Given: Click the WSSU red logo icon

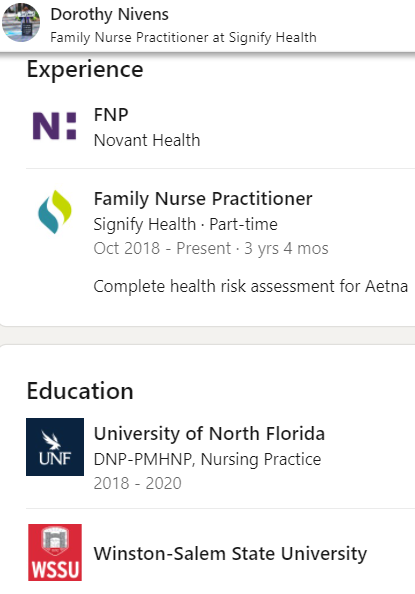Looking at the screenshot, I should point(55,552).
